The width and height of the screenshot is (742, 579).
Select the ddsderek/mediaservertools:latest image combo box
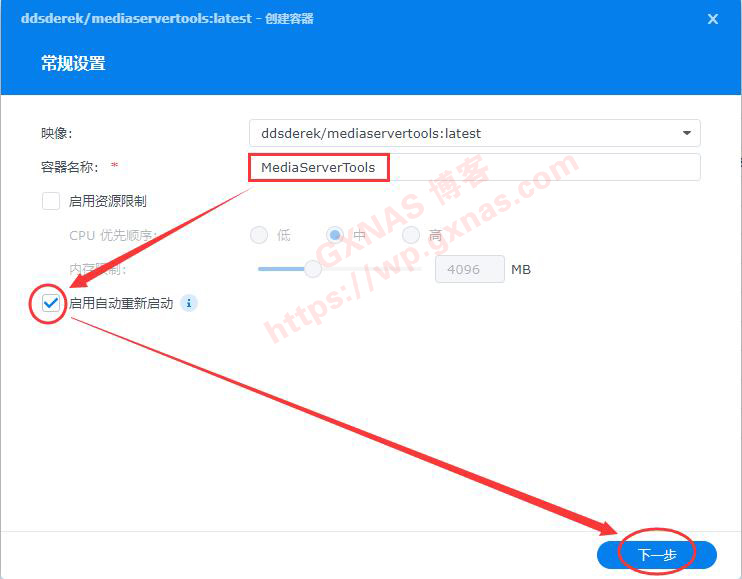pyautogui.click(x=475, y=133)
